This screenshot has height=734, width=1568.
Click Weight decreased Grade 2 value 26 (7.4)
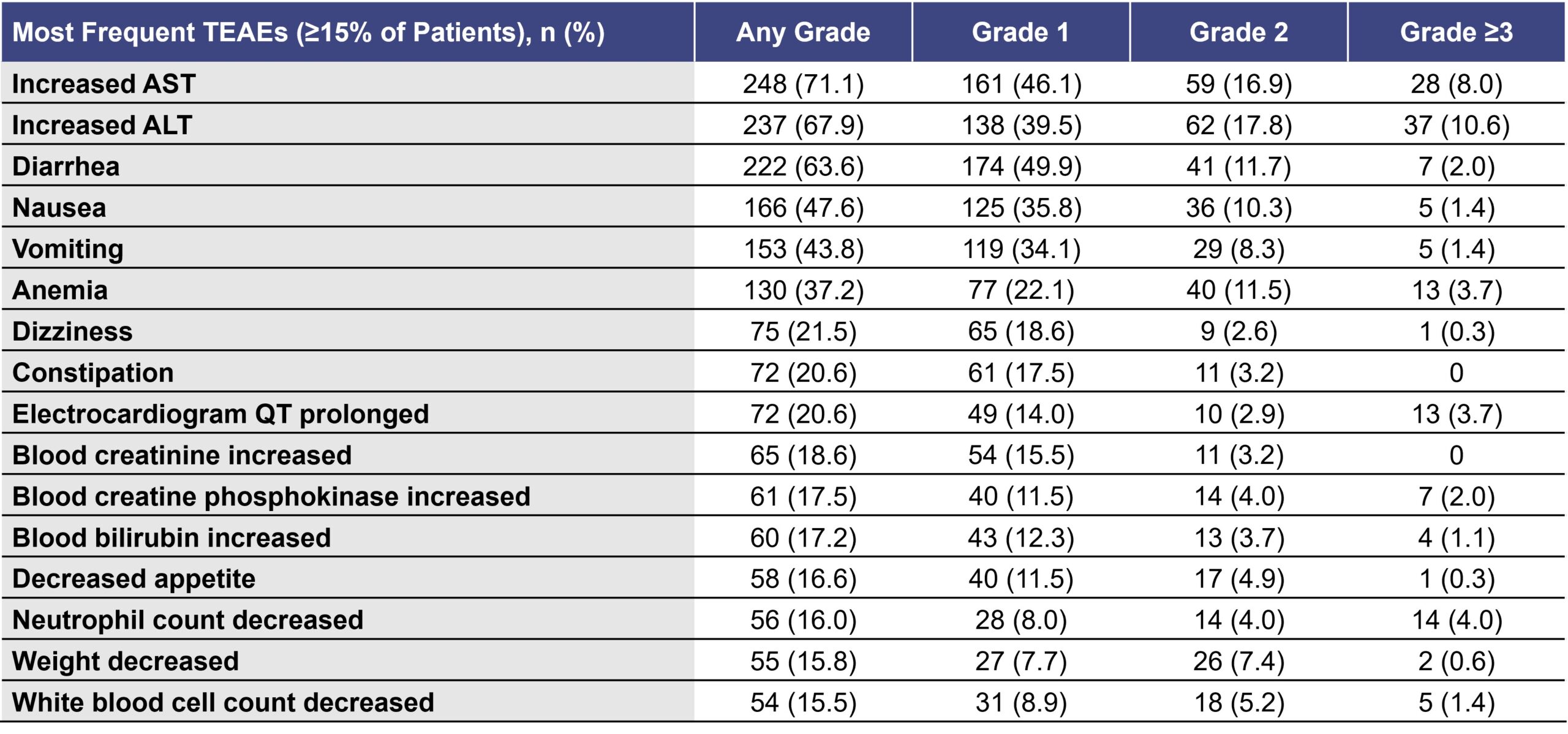[1238, 661]
